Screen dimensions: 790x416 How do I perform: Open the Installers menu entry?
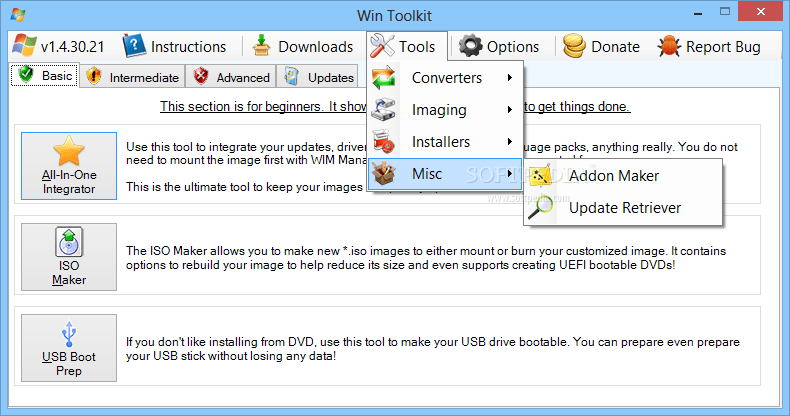445,142
